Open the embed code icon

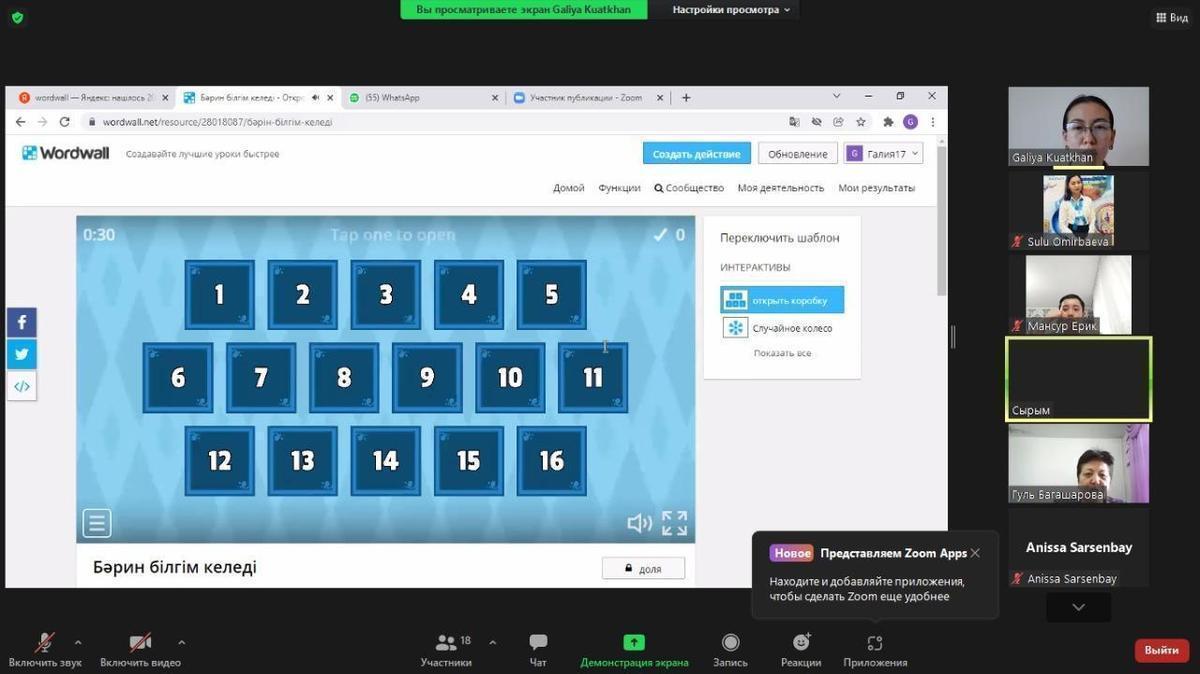[x=22, y=386]
